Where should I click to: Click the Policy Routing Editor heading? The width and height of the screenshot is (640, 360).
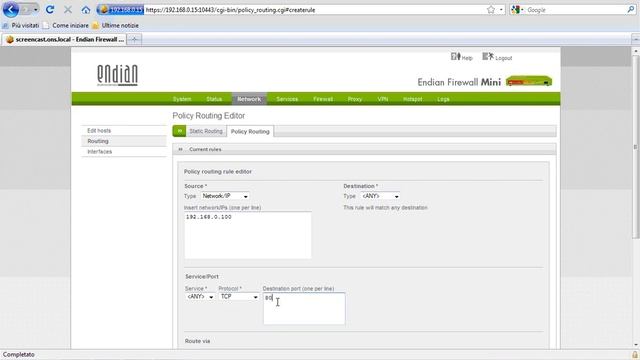pyautogui.click(x=209, y=116)
